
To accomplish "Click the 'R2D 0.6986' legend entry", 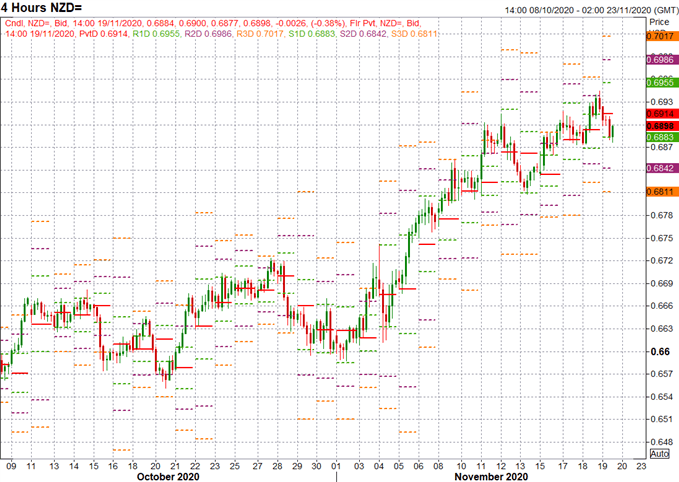I will [x=208, y=33].
